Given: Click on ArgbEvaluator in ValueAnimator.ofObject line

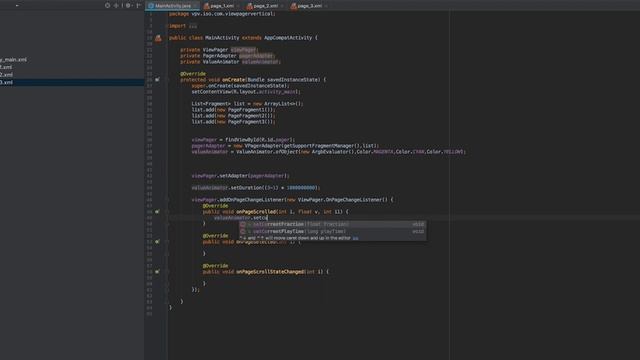Looking at the screenshot, I should (331, 152).
